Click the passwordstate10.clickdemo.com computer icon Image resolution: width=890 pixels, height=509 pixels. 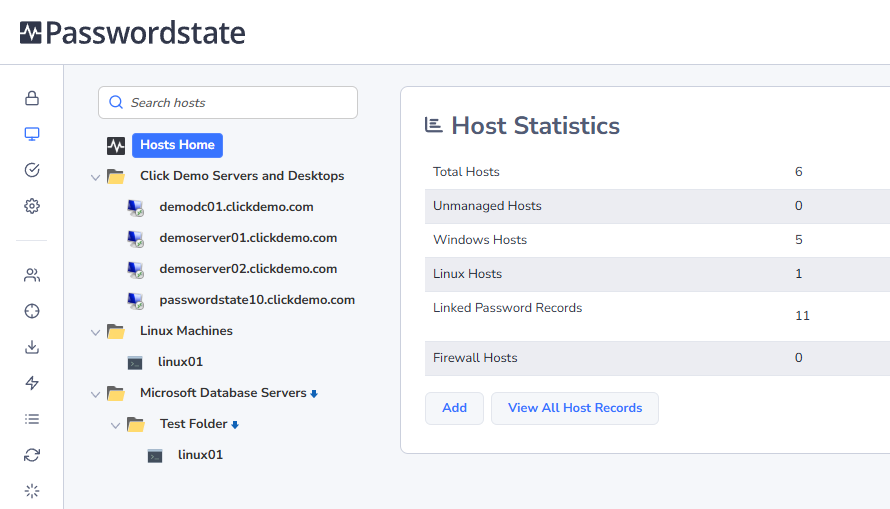tap(135, 301)
